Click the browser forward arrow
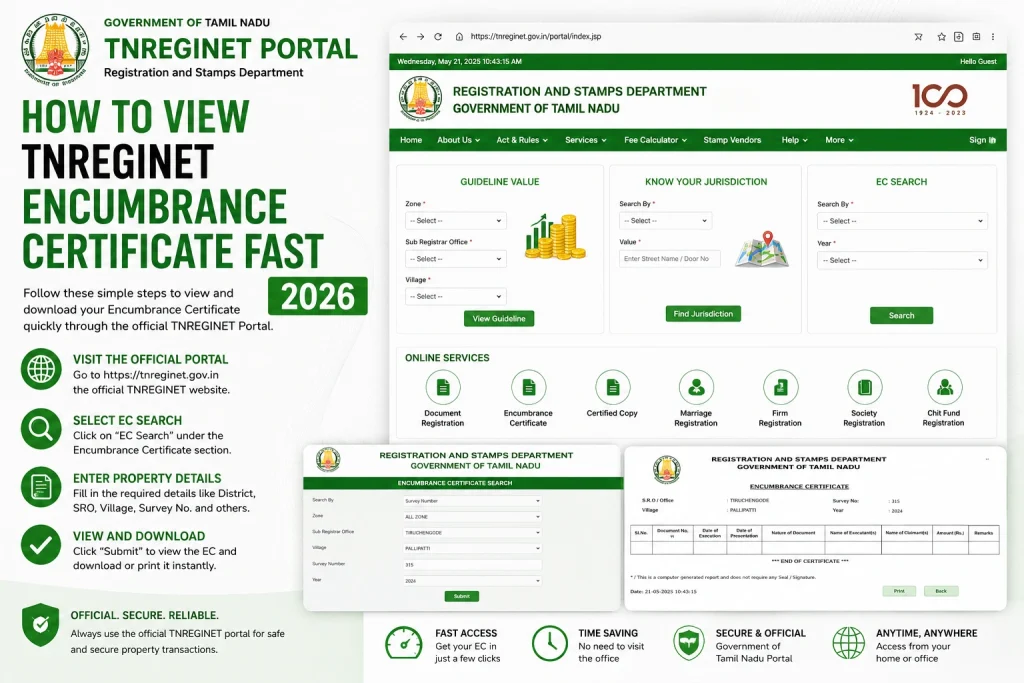The image size is (1024, 683). (421, 37)
